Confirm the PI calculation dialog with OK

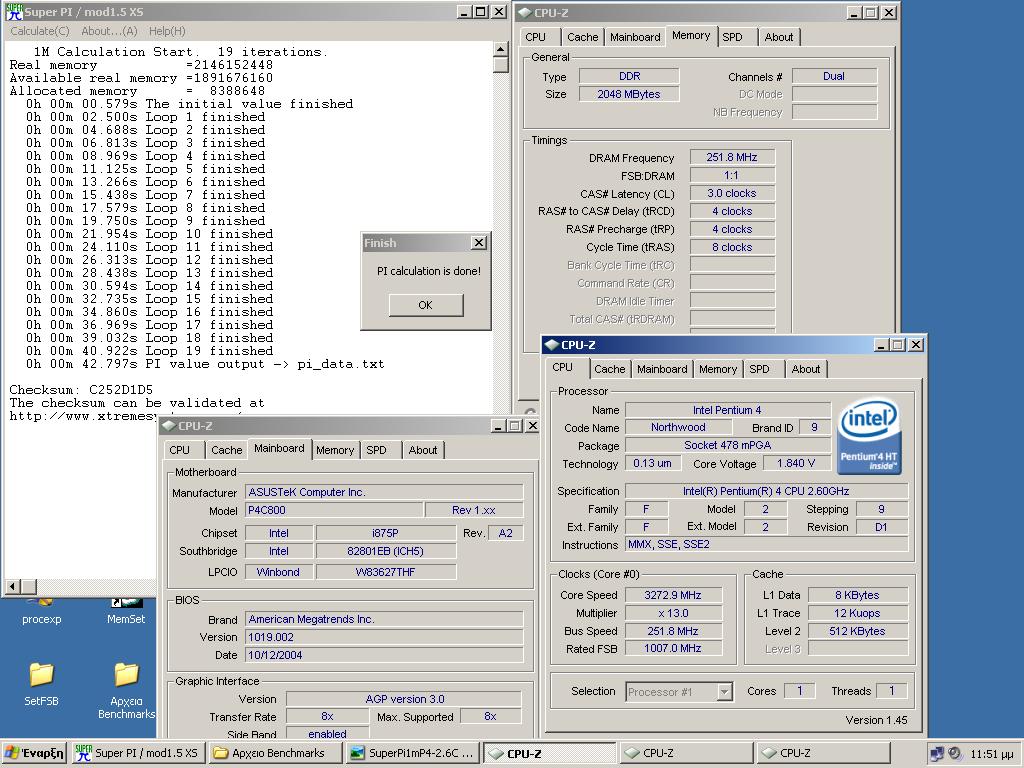tap(426, 305)
